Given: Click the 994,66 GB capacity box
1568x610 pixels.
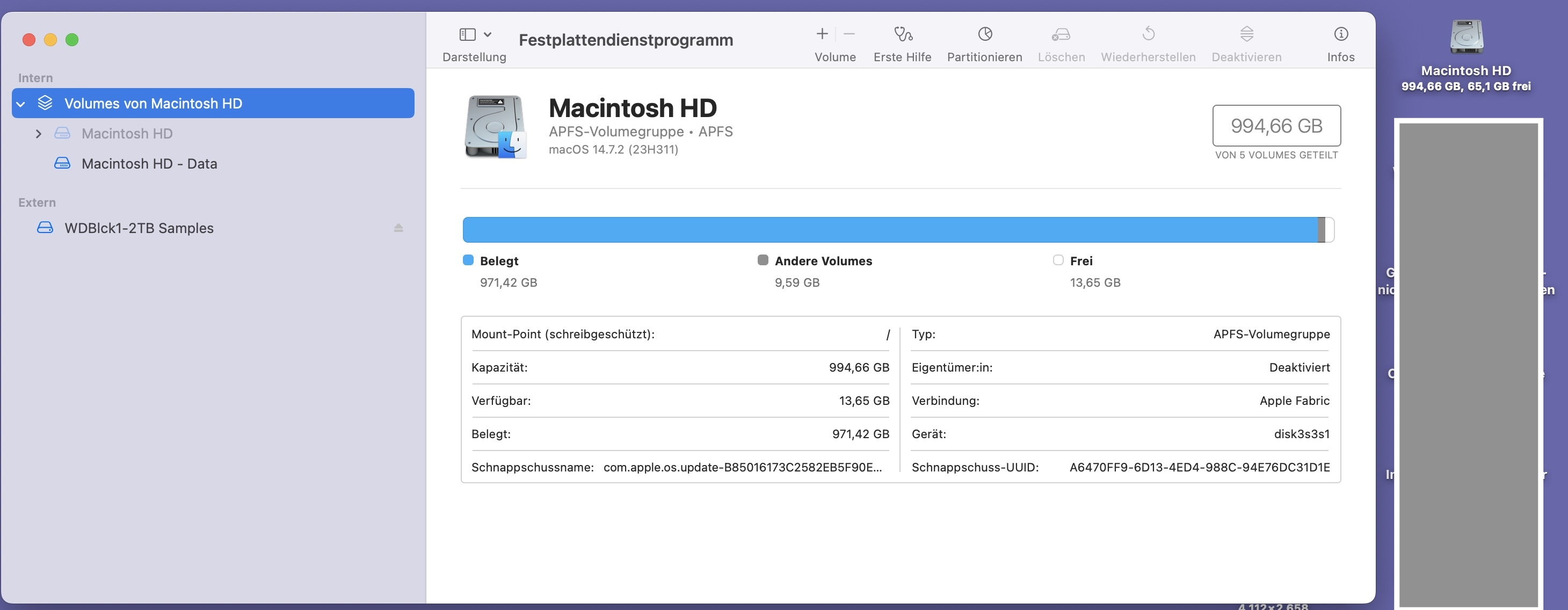Looking at the screenshot, I should [x=1276, y=126].
